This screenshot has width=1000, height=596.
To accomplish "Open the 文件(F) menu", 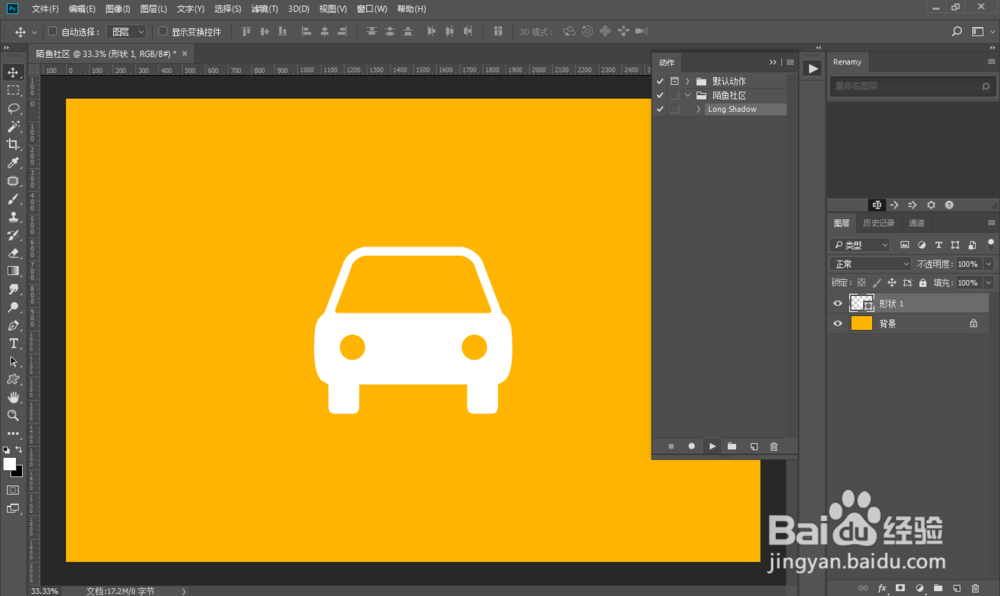I will [x=45, y=9].
